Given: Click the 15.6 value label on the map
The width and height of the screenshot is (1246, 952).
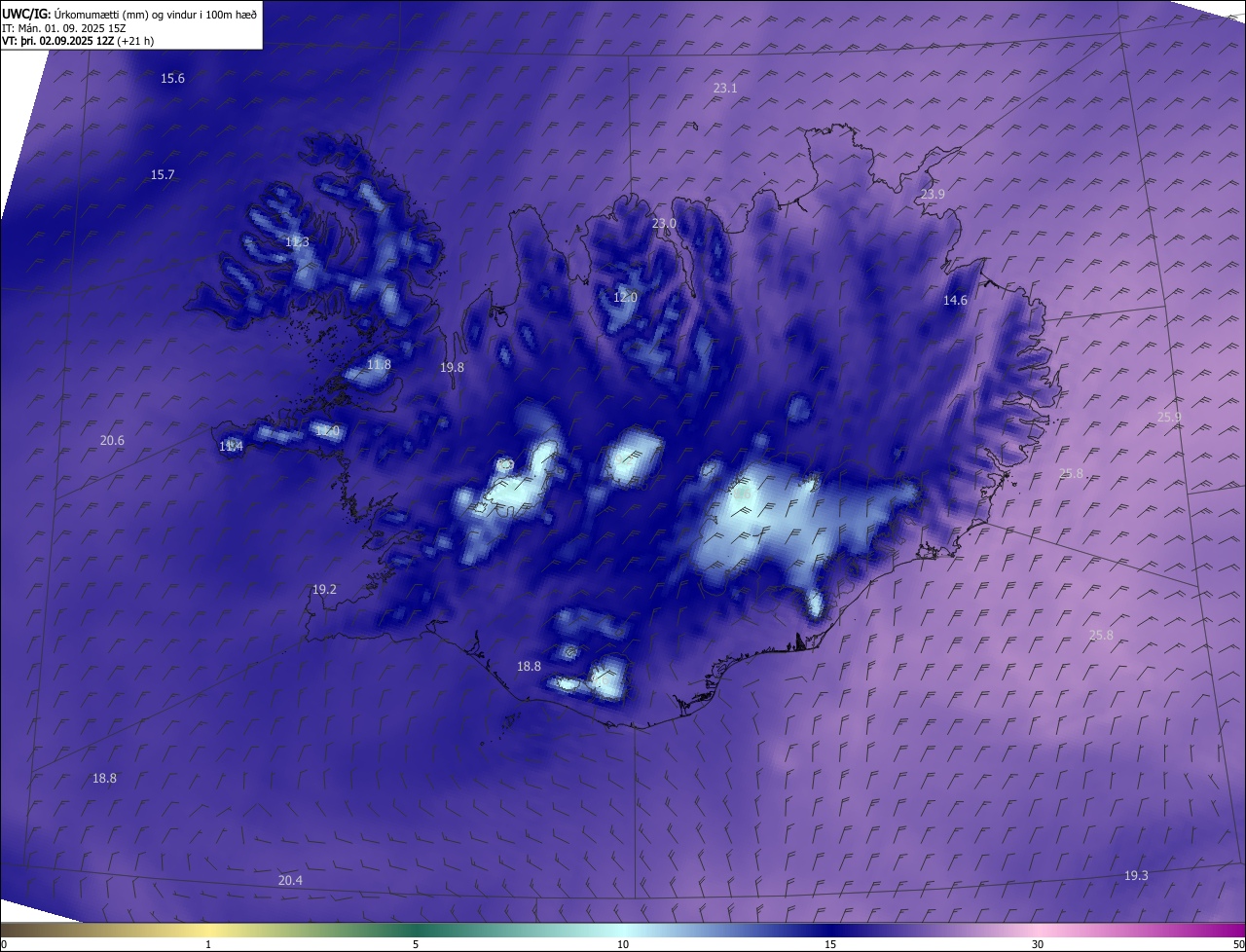Looking at the screenshot, I should (172, 78).
